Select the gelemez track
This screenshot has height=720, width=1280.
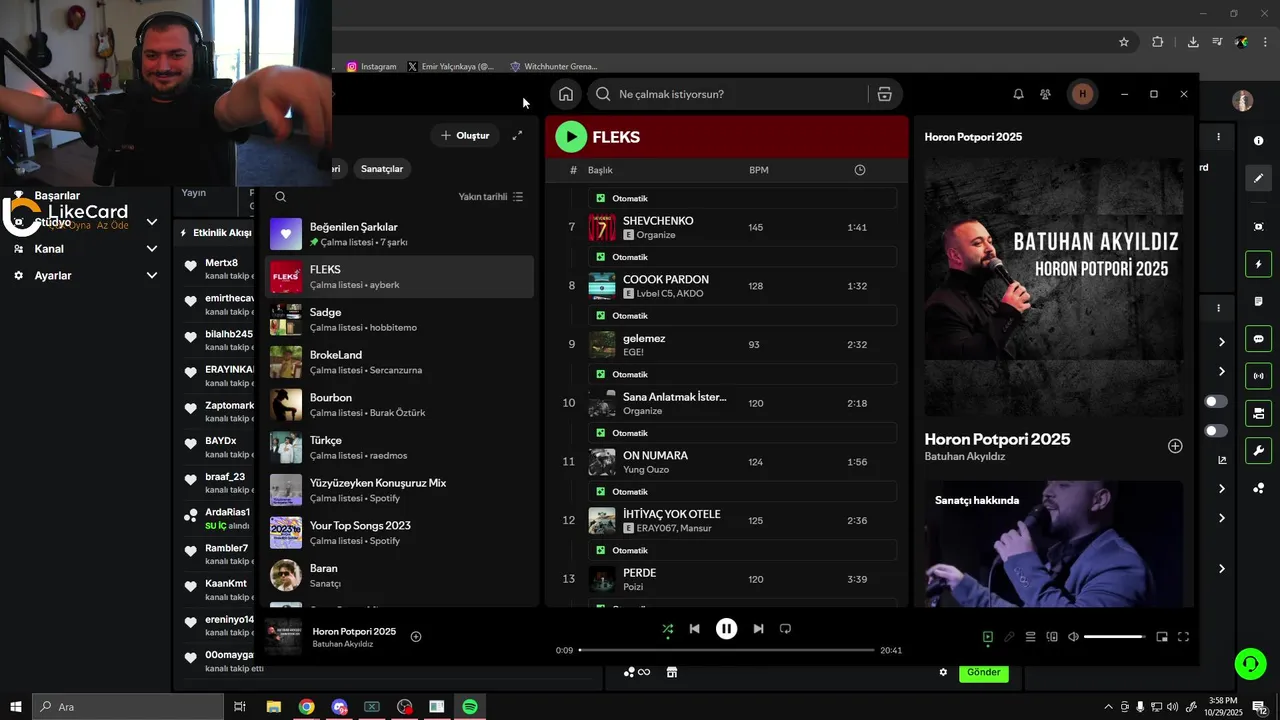(x=726, y=344)
